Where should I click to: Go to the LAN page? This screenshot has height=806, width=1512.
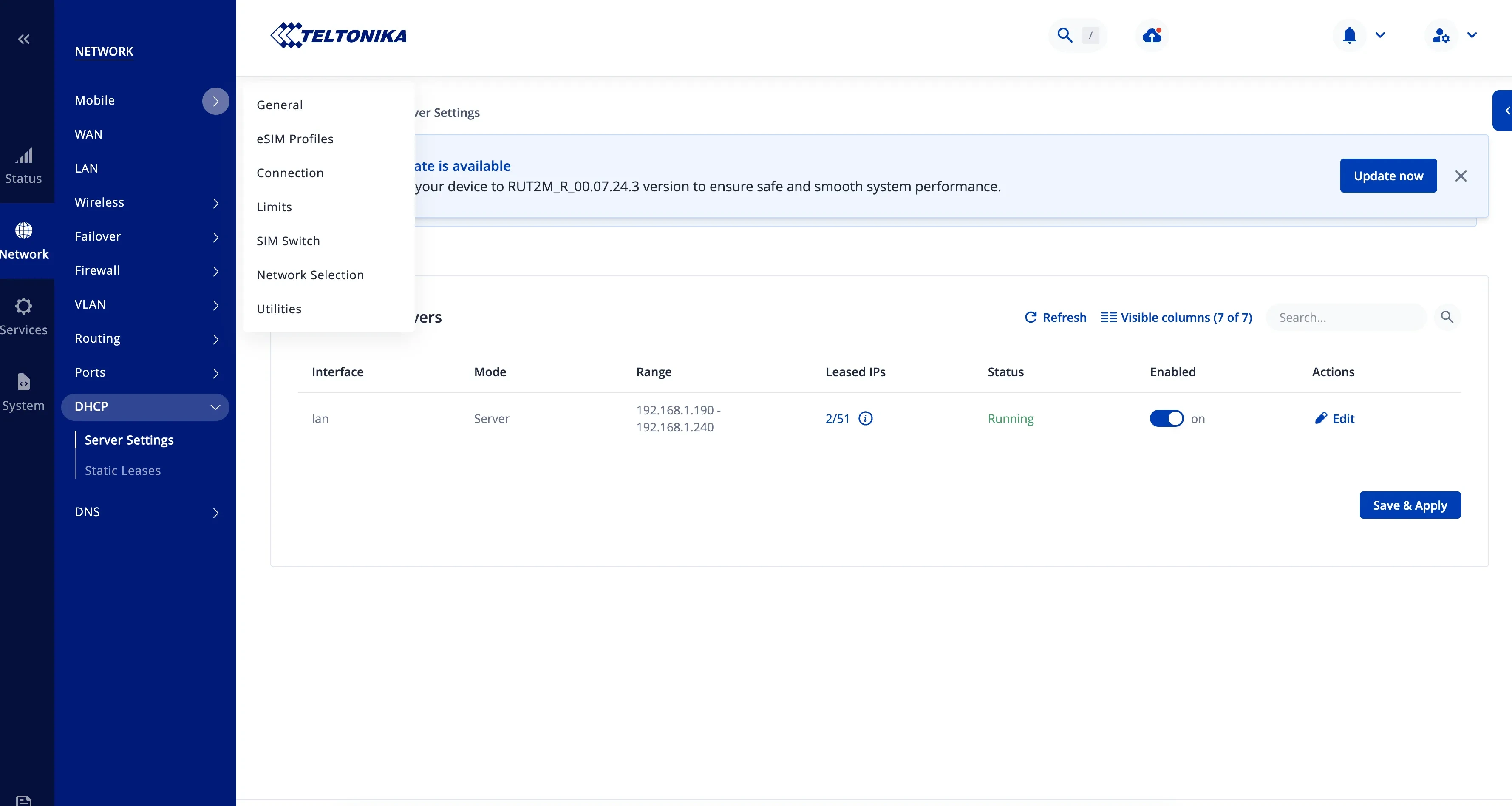(86, 168)
